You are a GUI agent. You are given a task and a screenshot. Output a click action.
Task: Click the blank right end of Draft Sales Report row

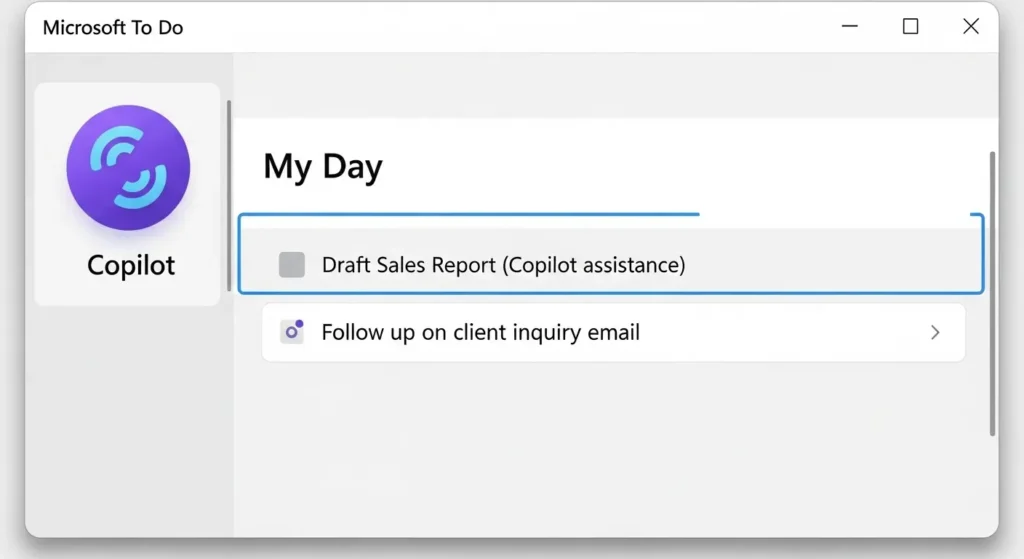[x=850, y=265]
